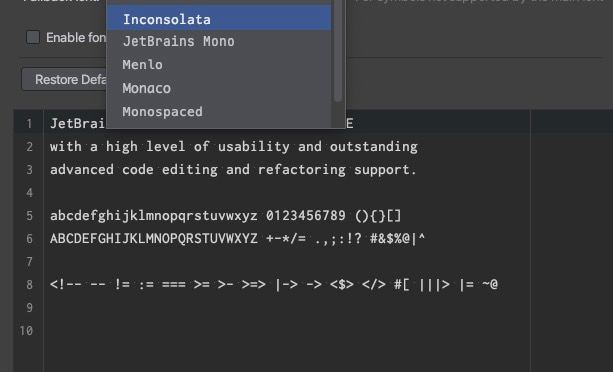The height and width of the screenshot is (372, 613).
Task: Click the Restore Defaults button
Action: (x=64, y=79)
